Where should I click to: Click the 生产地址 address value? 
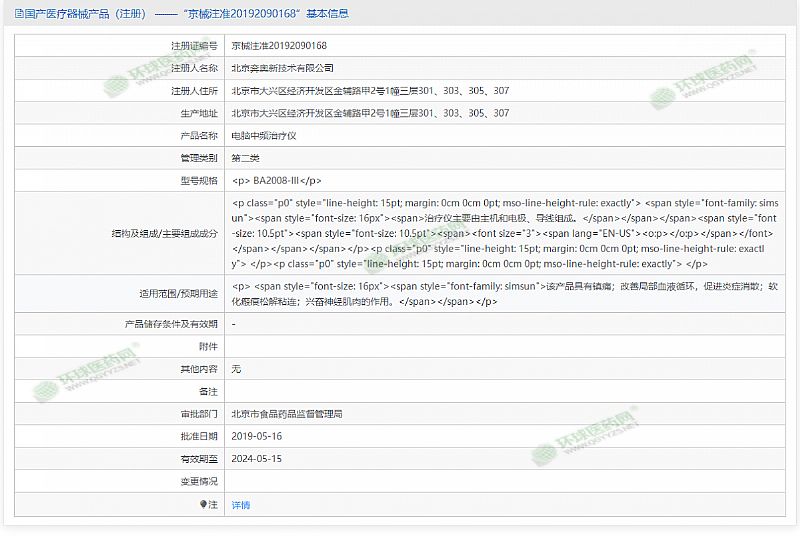[x=370, y=113]
